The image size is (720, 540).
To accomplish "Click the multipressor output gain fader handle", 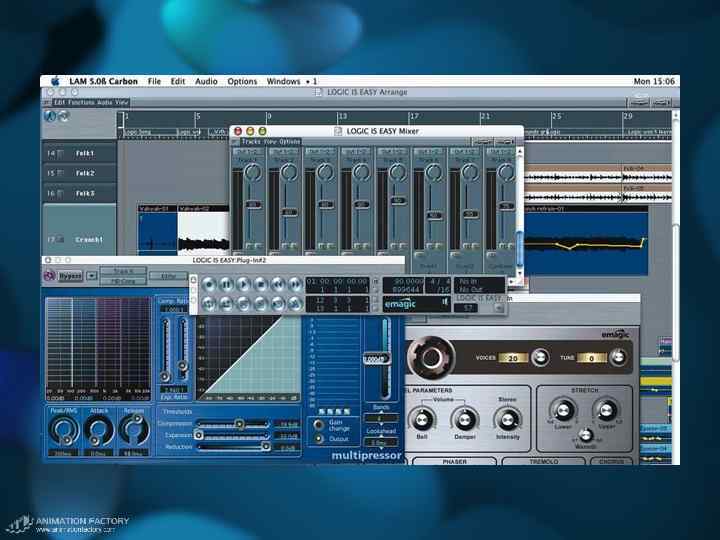I will click(377, 359).
